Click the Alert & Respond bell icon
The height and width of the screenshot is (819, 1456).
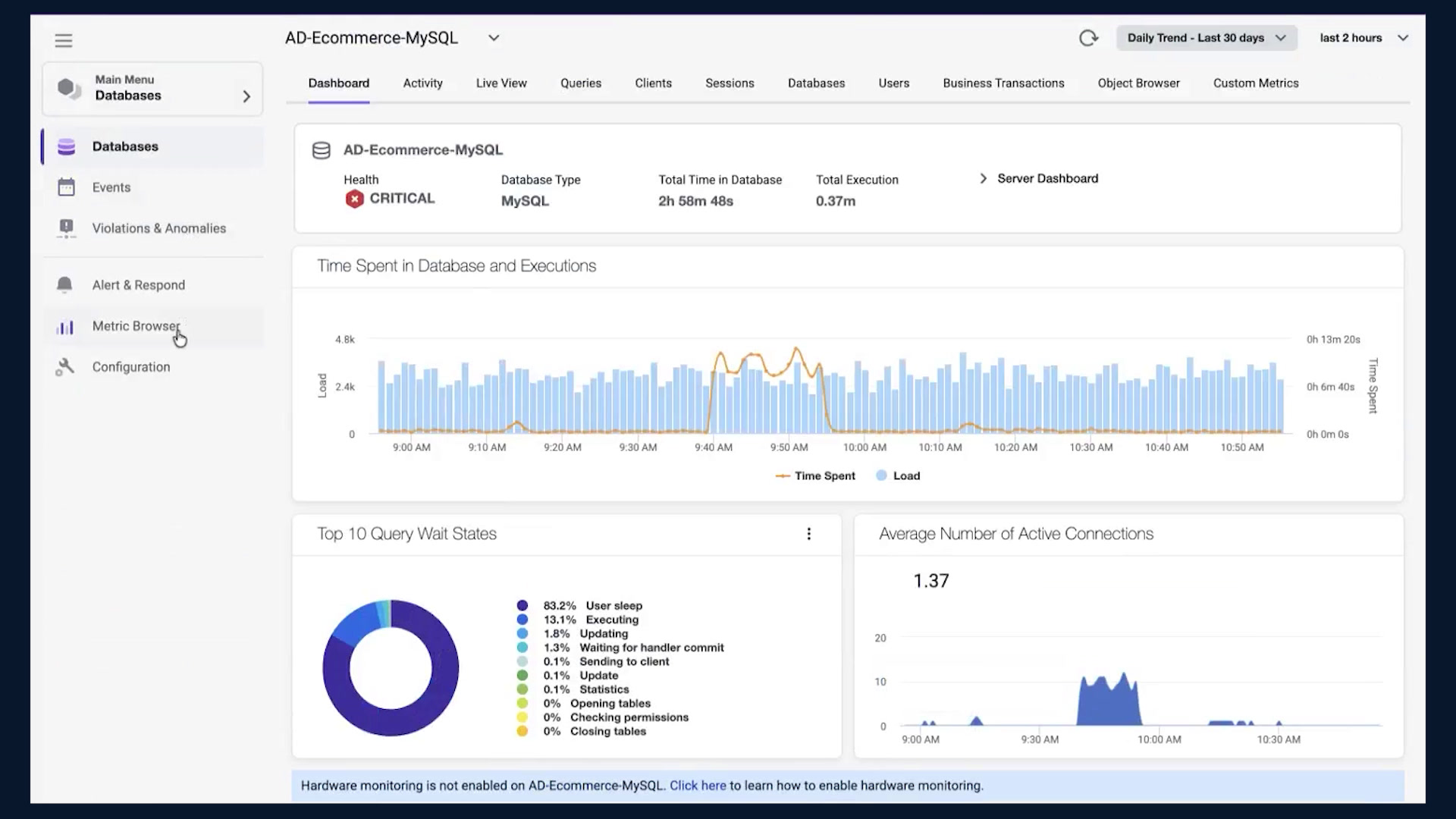[65, 285]
